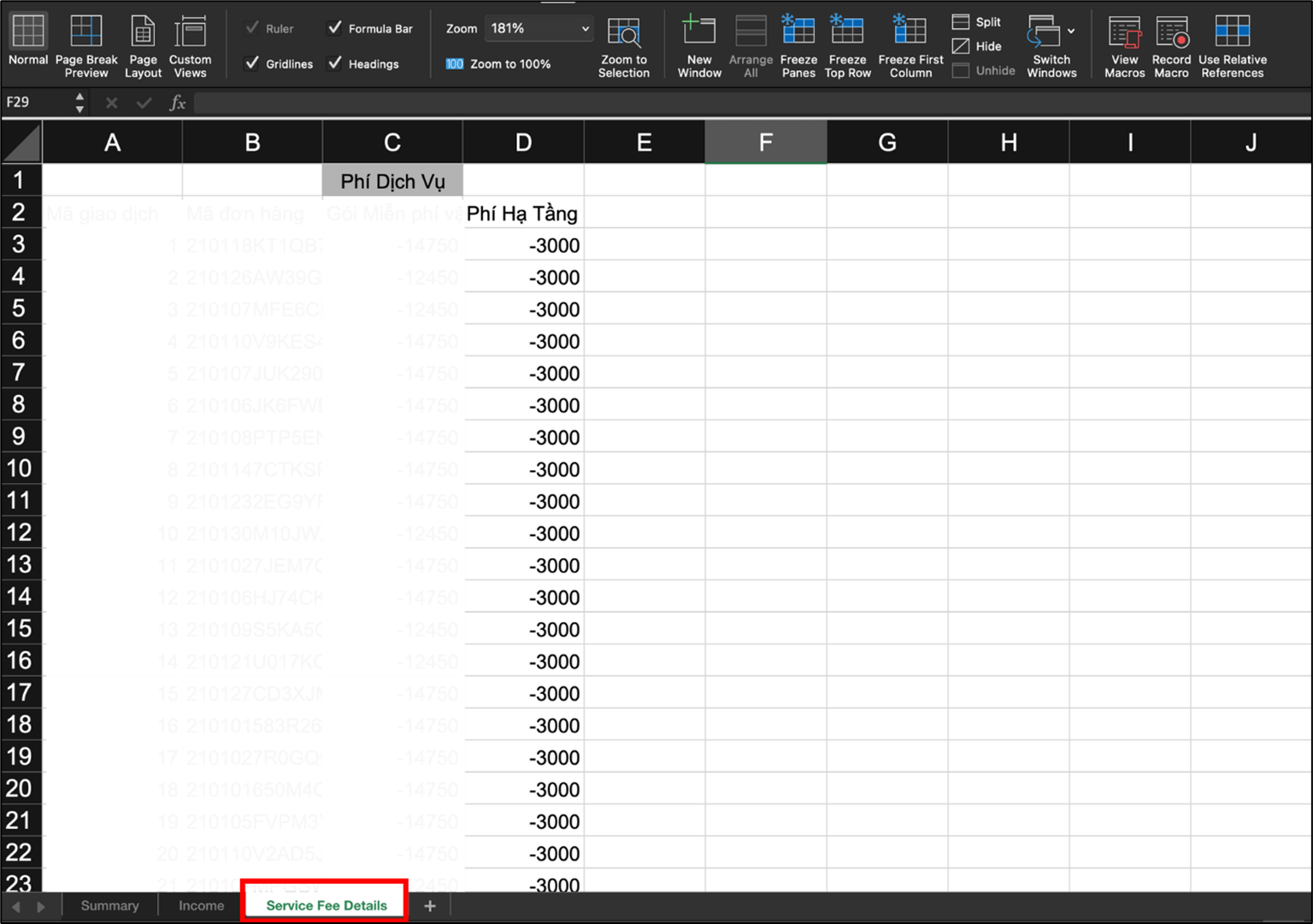
Task: Open the Income sheet tab
Action: 202,906
